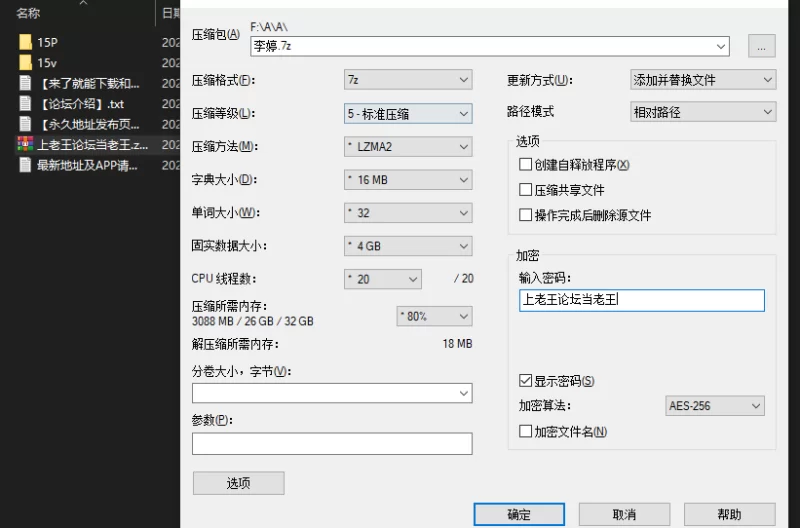Open the 压缩等级 标准压缩 dropdown
The width and height of the screenshot is (800, 528).
[x=408, y=114]
